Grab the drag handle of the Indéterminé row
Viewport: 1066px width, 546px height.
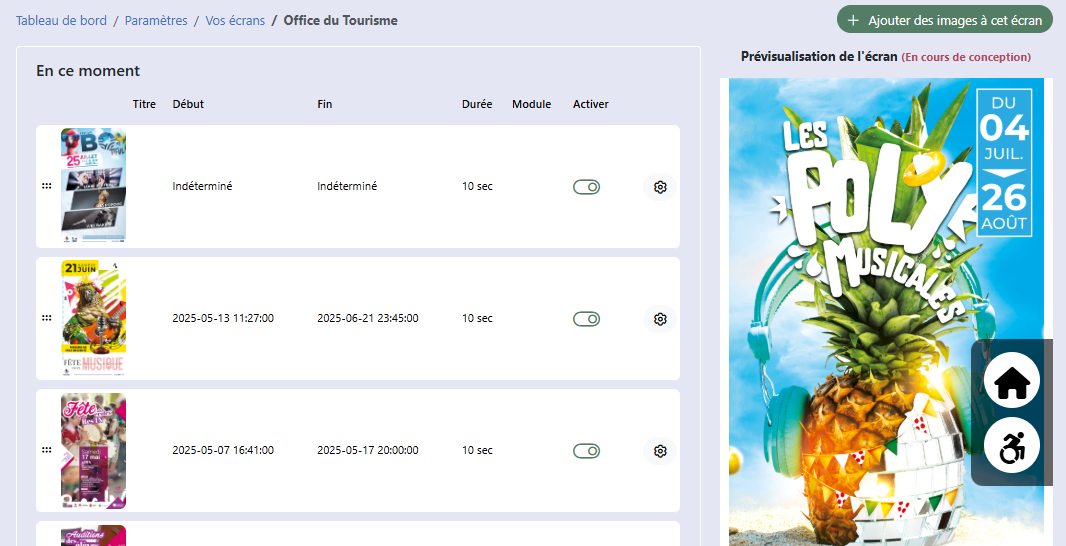(46, 186)
